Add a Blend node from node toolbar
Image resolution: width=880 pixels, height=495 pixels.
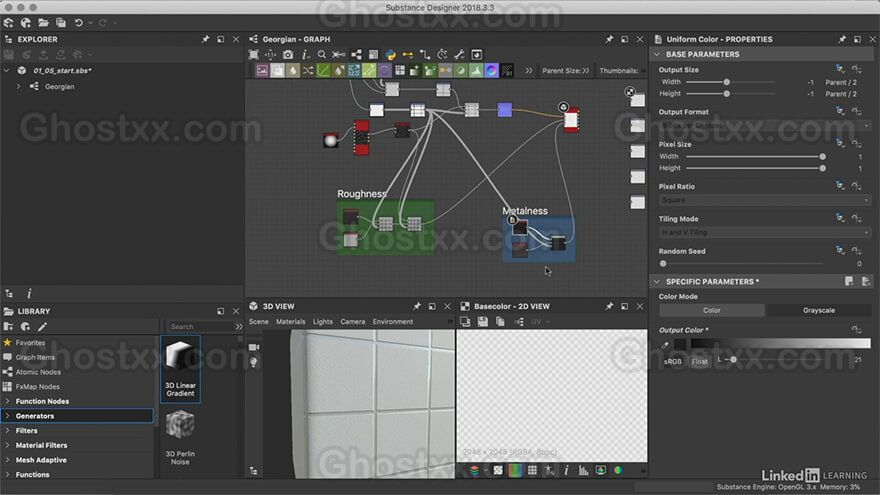point(278,71)
